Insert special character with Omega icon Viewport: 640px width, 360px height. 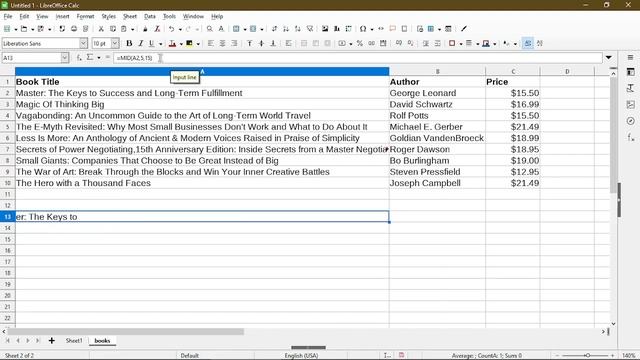coord(363,29)
